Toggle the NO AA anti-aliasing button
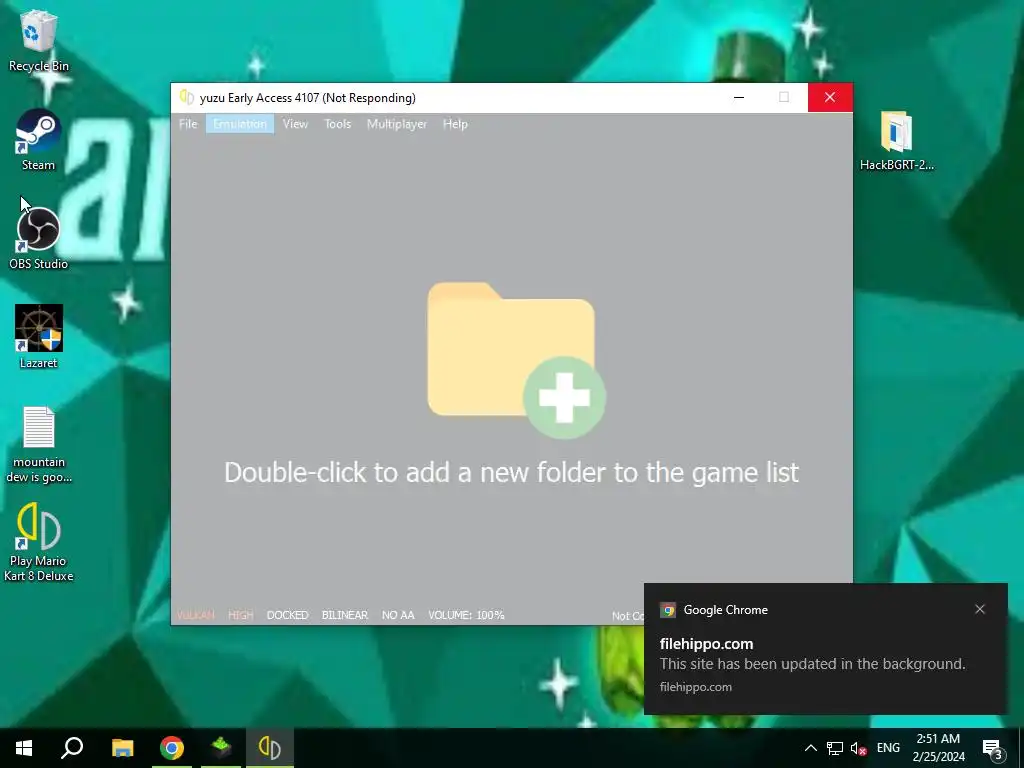This screenshot has width=1024, height=768. (x=398, y=615)
